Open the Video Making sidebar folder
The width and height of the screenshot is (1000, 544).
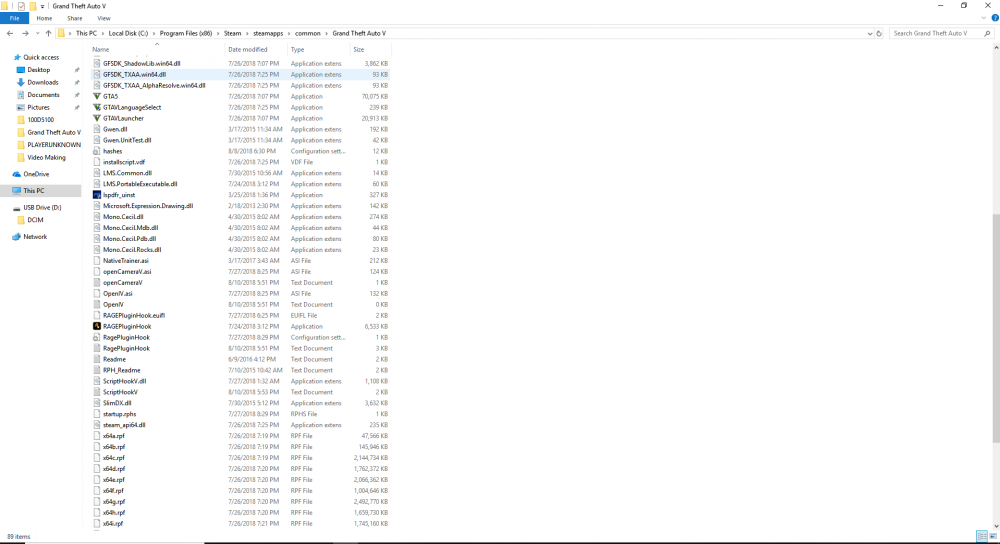pyautogui.click(x=46, y=157)
